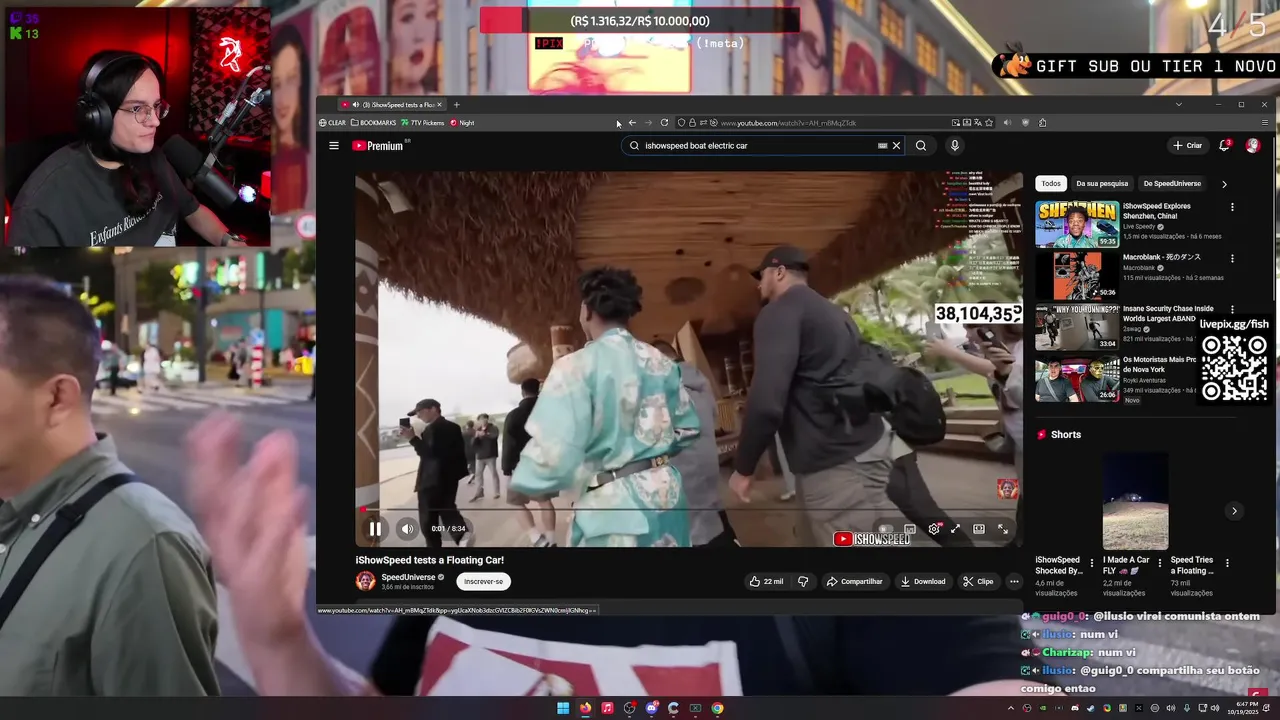Open more actions beside the Clipe button
This screenshot has width=1280, height=720.
pos(1014,581)
